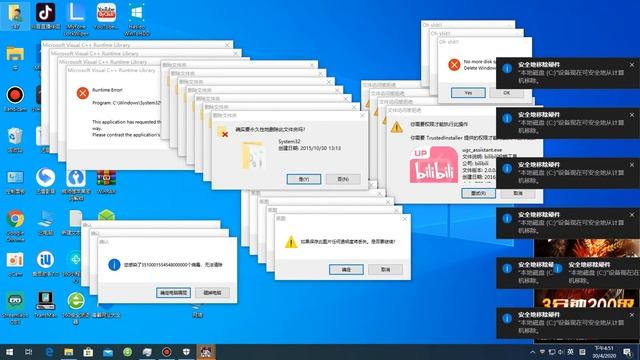Open the Action Center notification icon
This screenshot has width=640, height=360.
(x=628, y=352)
